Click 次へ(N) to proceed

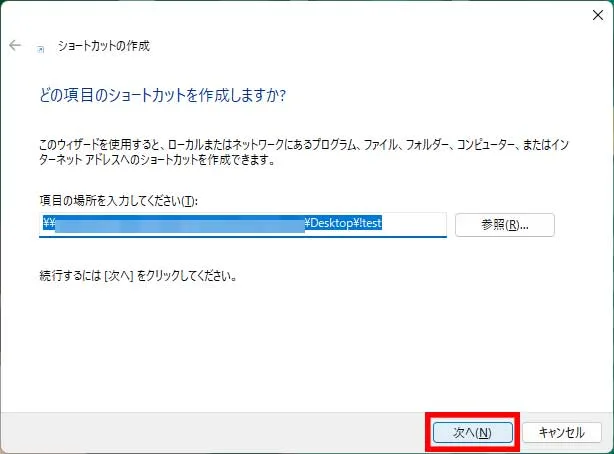coord(472,432)
